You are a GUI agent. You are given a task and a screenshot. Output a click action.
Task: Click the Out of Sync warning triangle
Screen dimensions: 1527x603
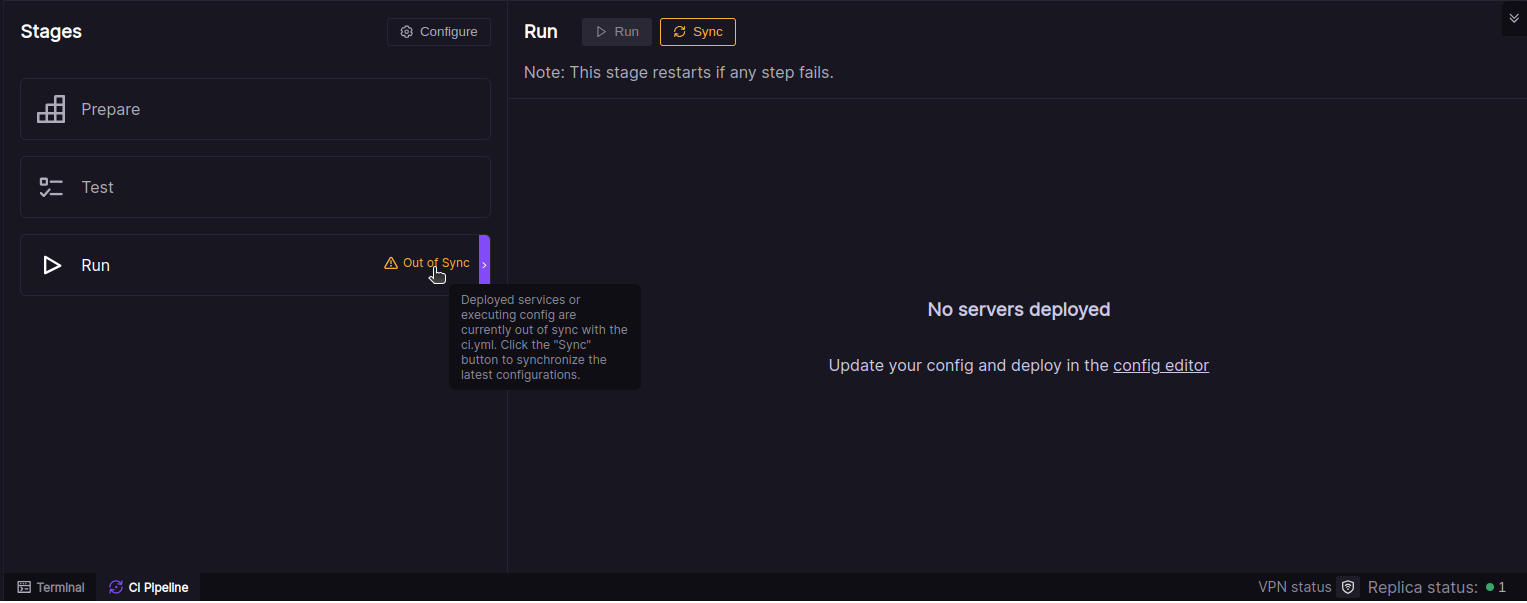[391, 263]
